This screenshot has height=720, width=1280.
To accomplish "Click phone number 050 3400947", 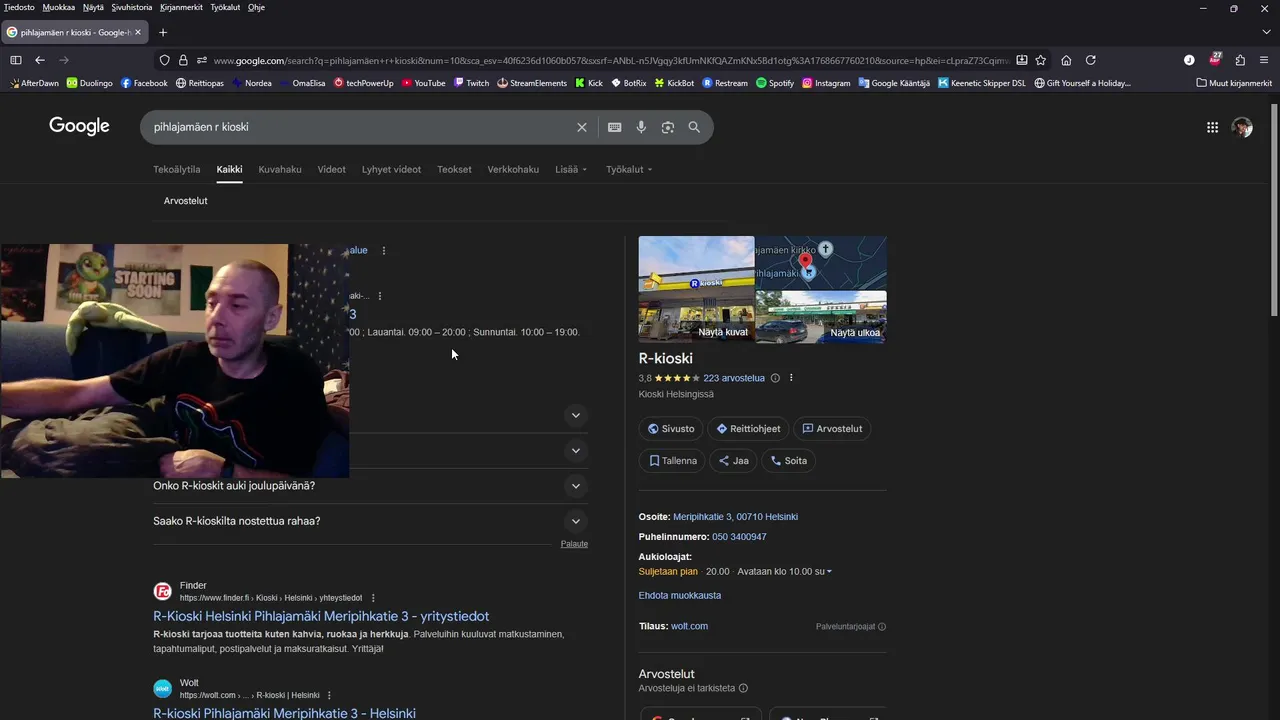I will pyautogui.click(x=739, y=537).
